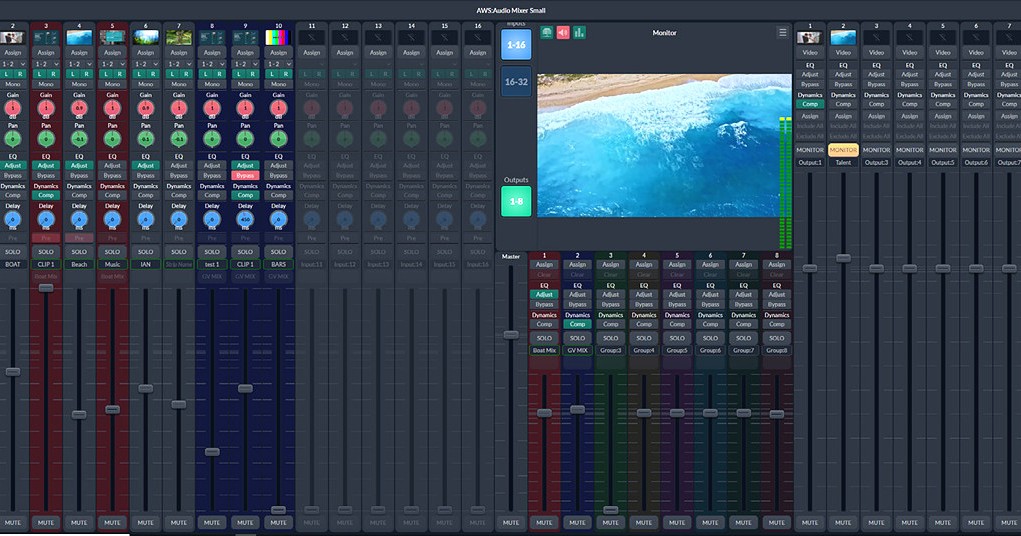The height and width of the screenshot is (536, 1021).
Task: Toggle the red speaker icon in Monitor panel
Action: (x=563, y=33)
